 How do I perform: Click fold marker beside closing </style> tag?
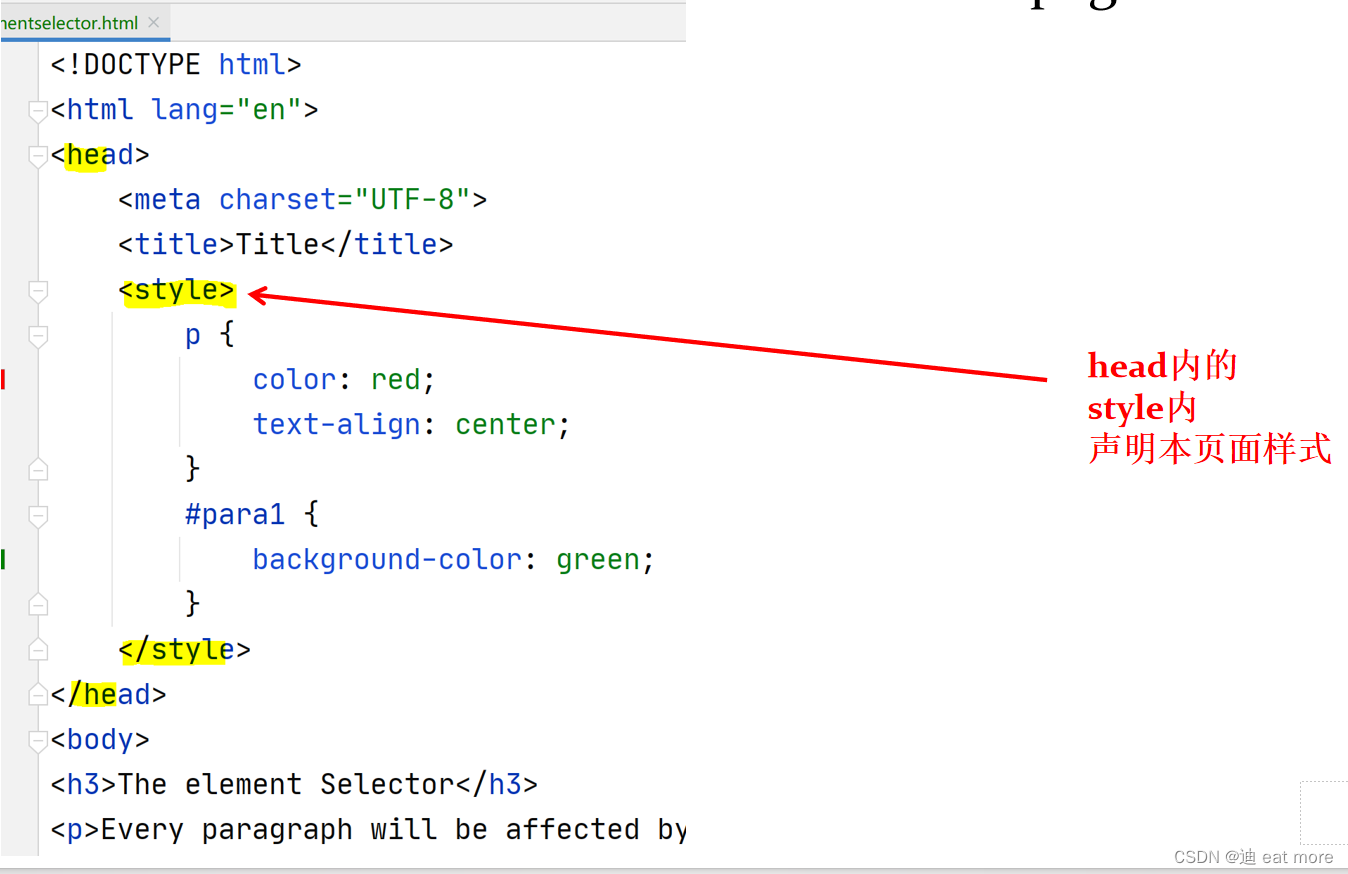[x=38, y=649]
